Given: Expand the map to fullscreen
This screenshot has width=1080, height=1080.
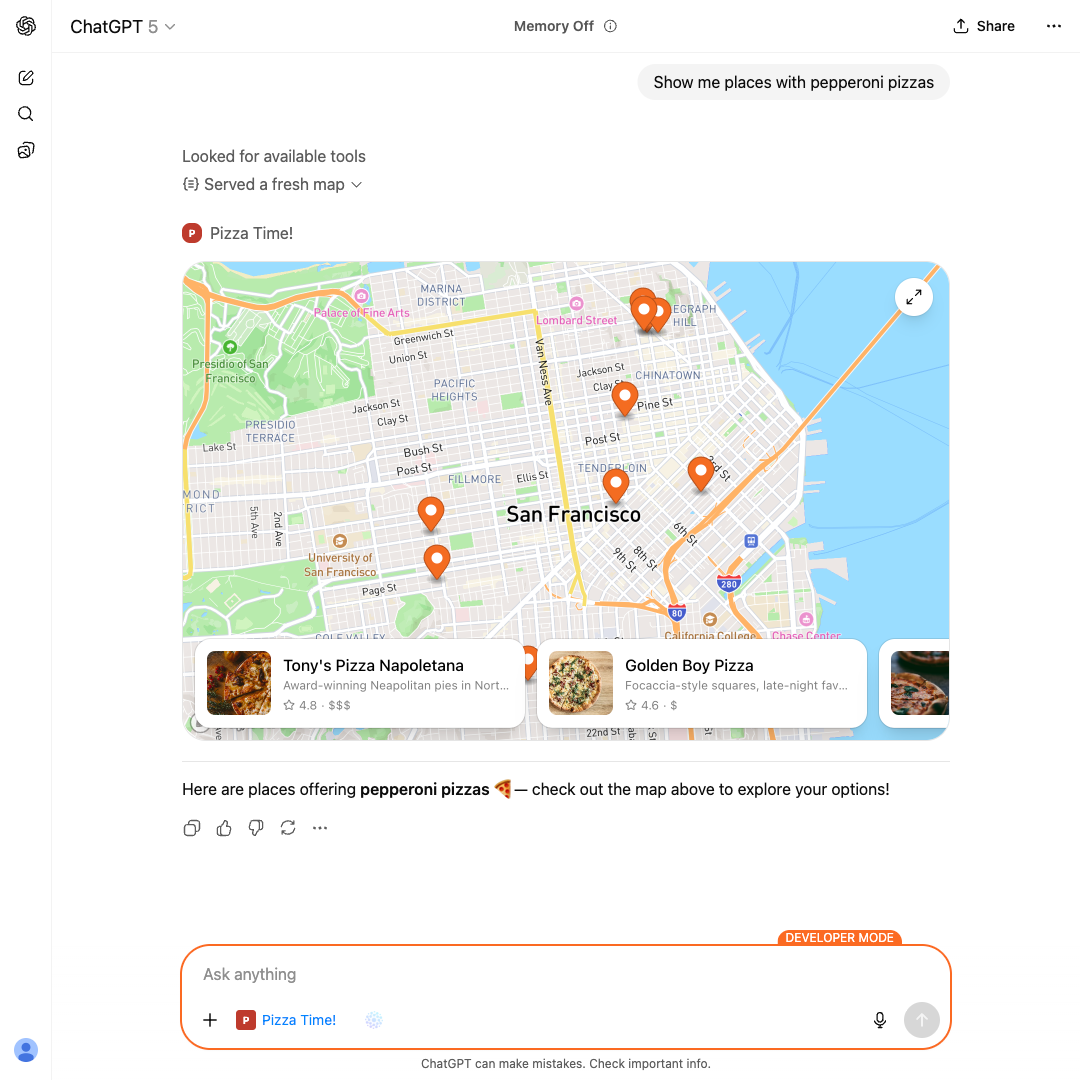Looking at the screenshot, I should (x=913, y=298).
